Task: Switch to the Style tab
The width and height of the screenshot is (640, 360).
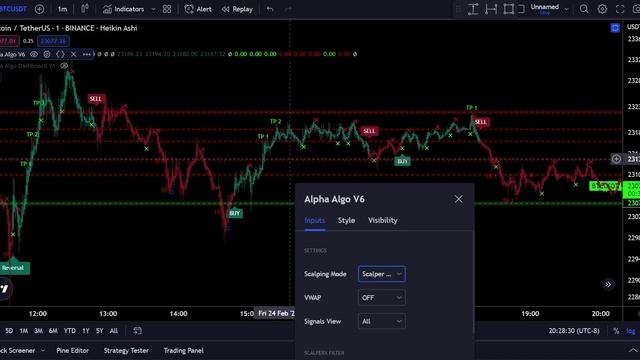Action: pos(346,220)
